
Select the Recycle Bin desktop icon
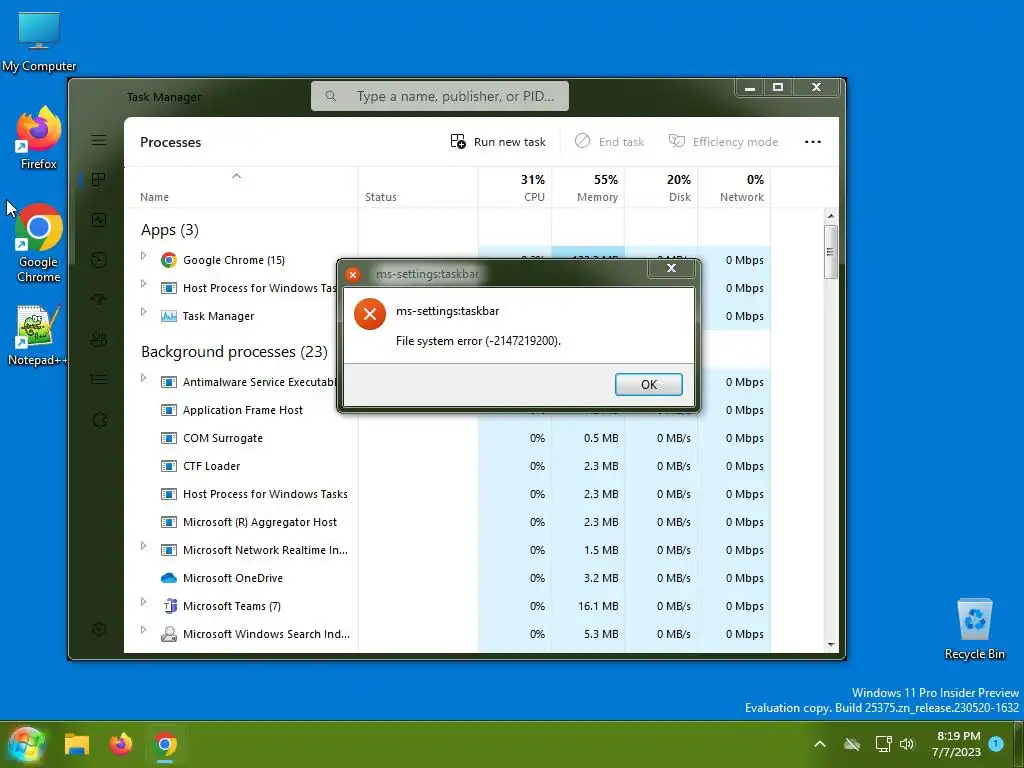[x=974, y=629]
